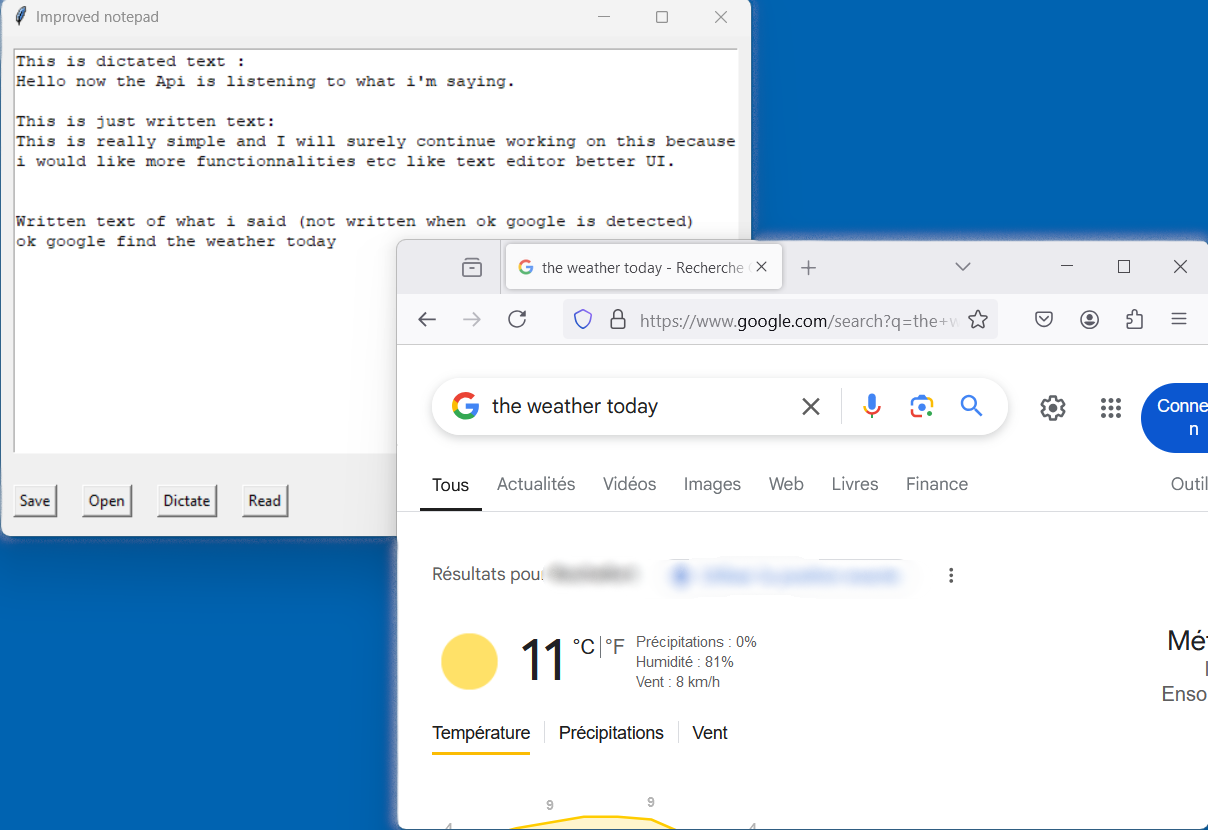
Task: Open the Firefox hamburger menu
Action: [1179, 320]
